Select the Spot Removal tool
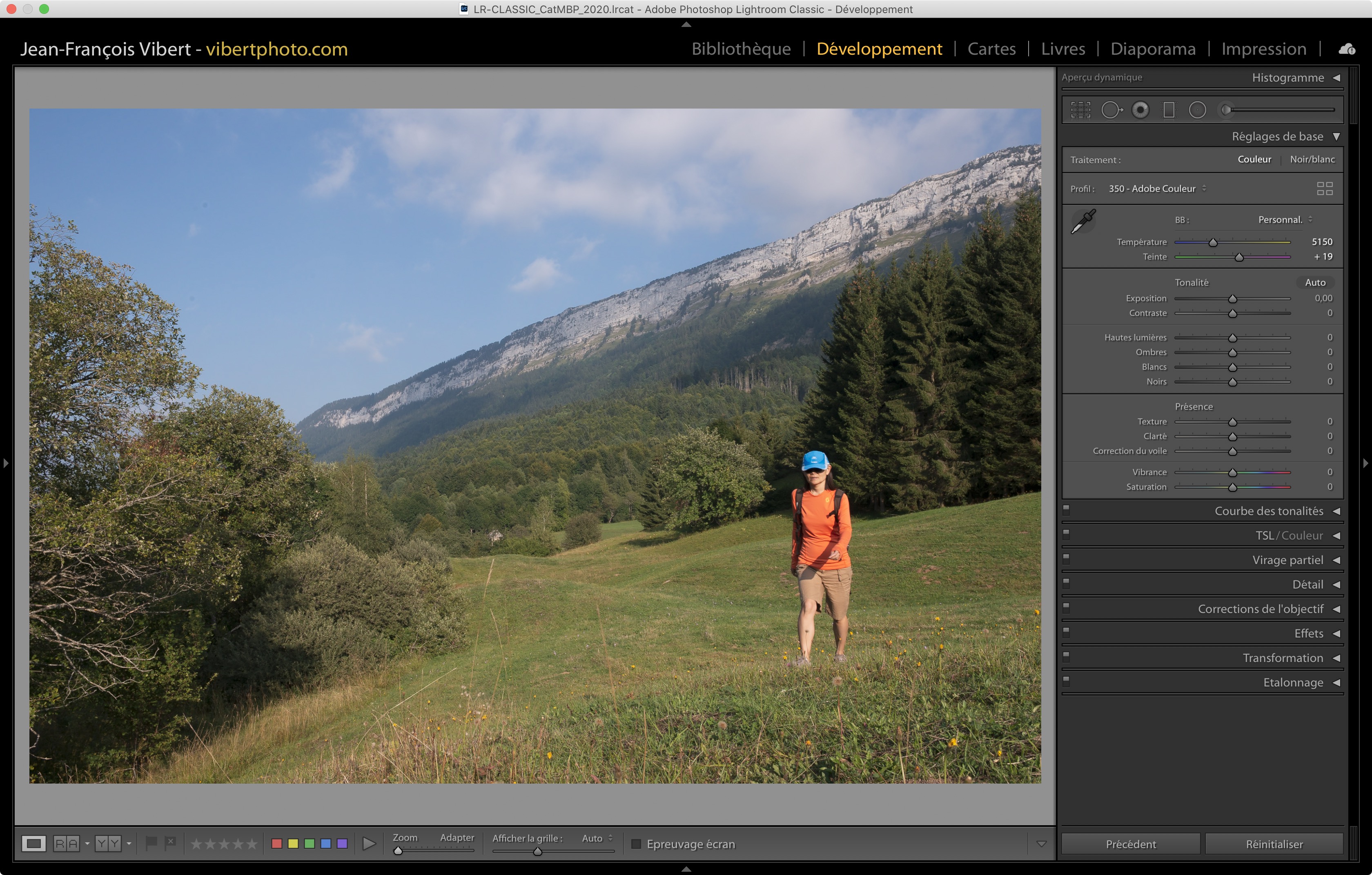This screenshot has height=875, width=1372. 1111,110
